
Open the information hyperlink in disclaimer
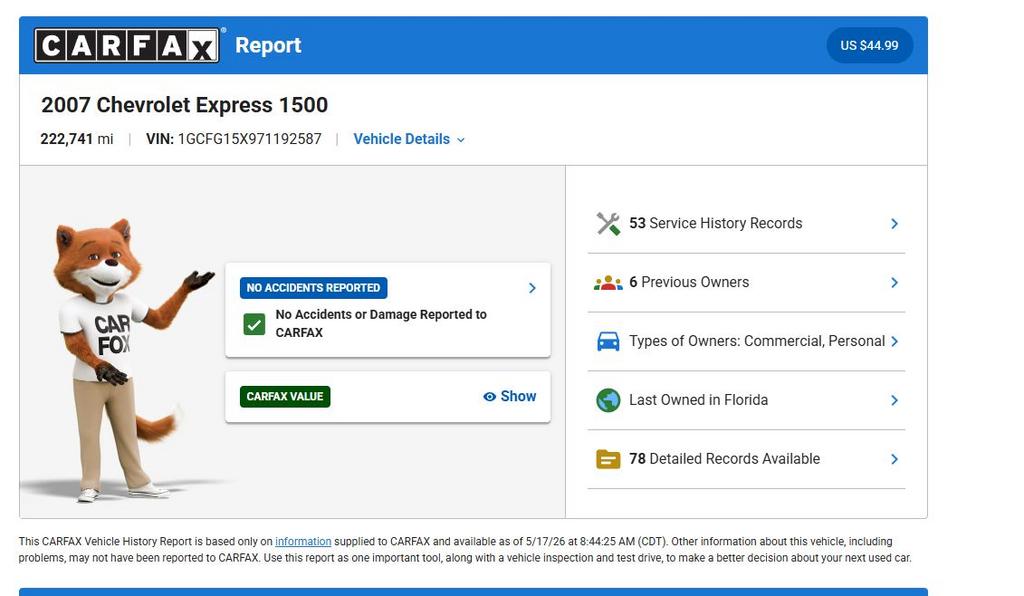[x=303, y=541]
